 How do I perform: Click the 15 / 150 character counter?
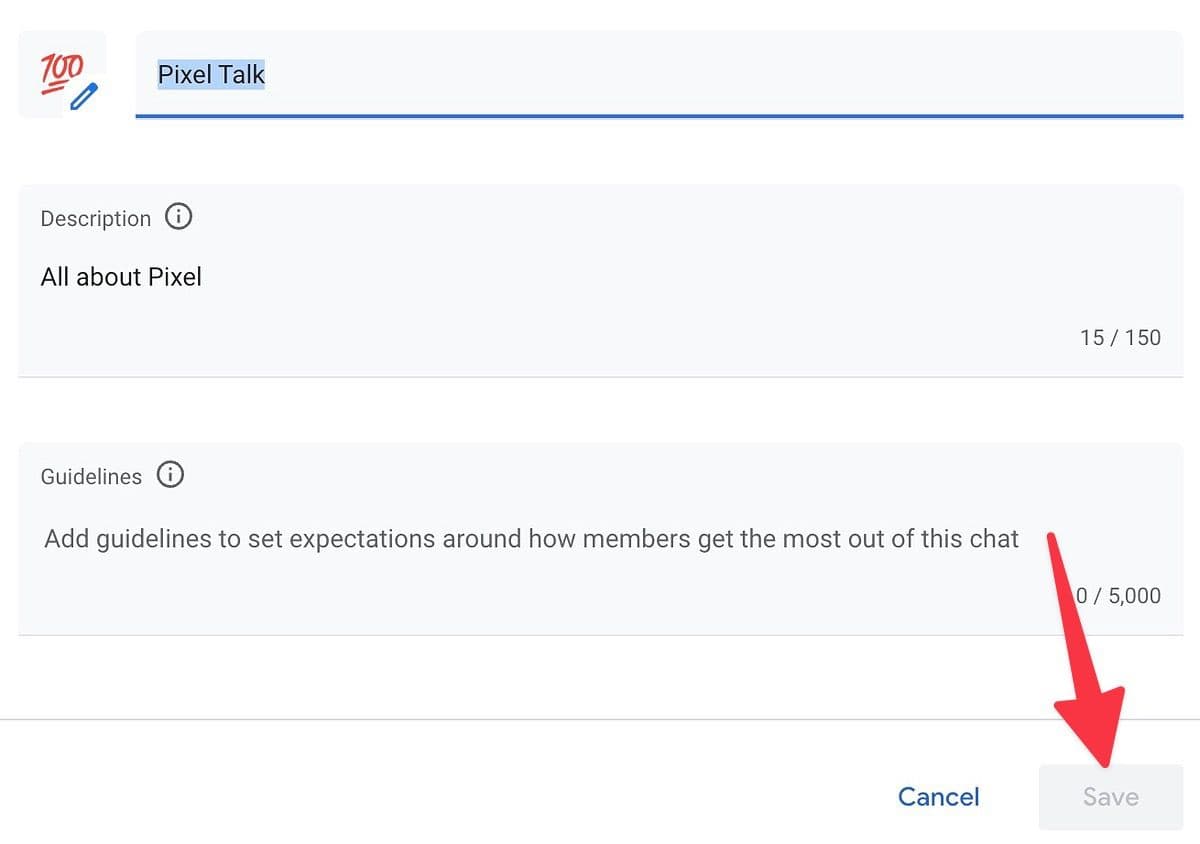point(1120,338)
